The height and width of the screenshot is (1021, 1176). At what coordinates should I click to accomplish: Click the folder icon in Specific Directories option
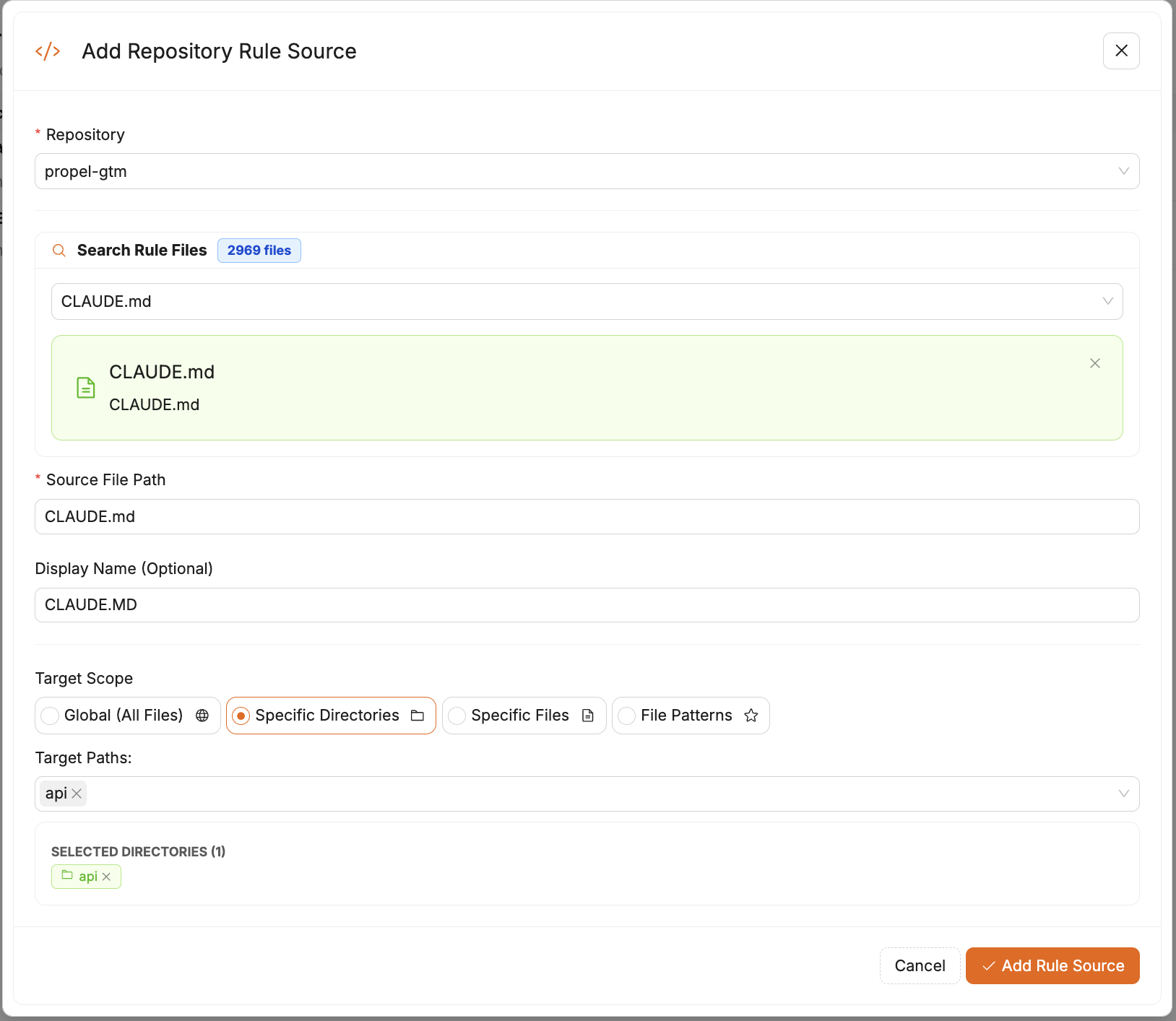[418, 716]
